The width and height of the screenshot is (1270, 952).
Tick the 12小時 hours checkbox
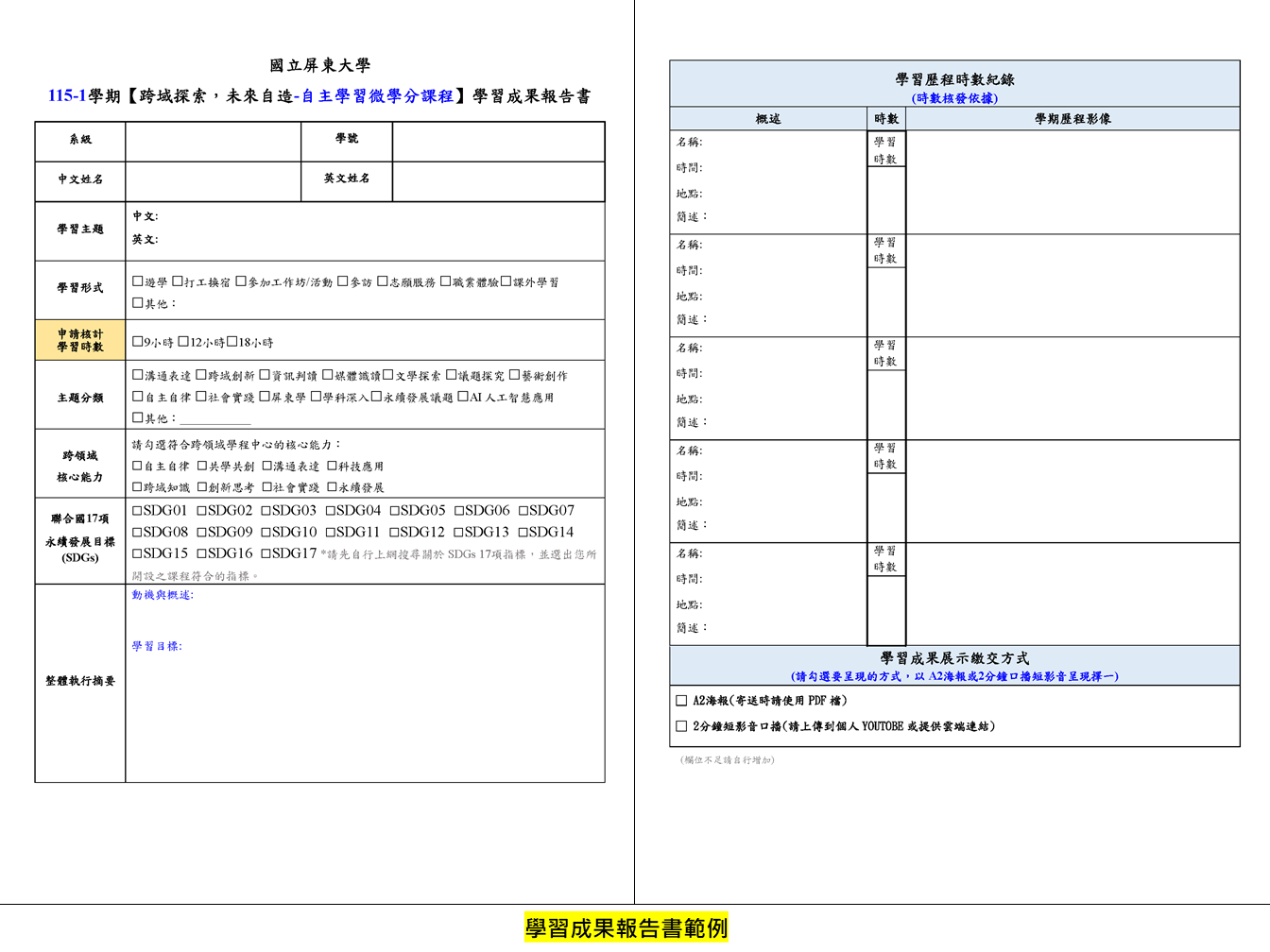(x=183, y=342)
